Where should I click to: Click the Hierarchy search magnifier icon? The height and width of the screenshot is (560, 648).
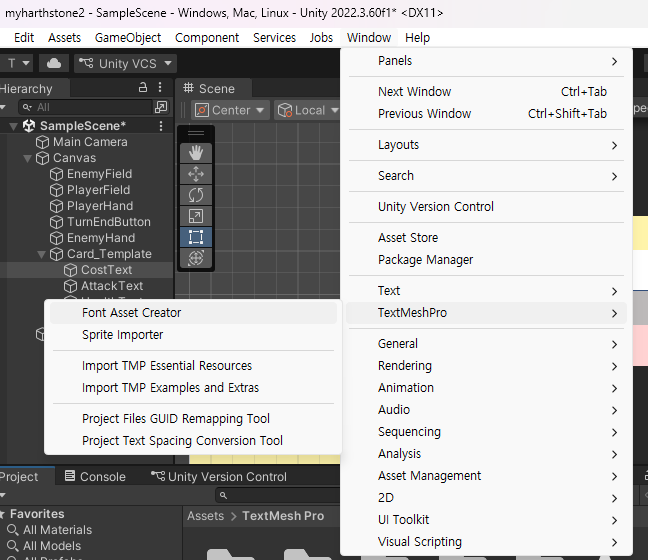click(x=27, y=107)
